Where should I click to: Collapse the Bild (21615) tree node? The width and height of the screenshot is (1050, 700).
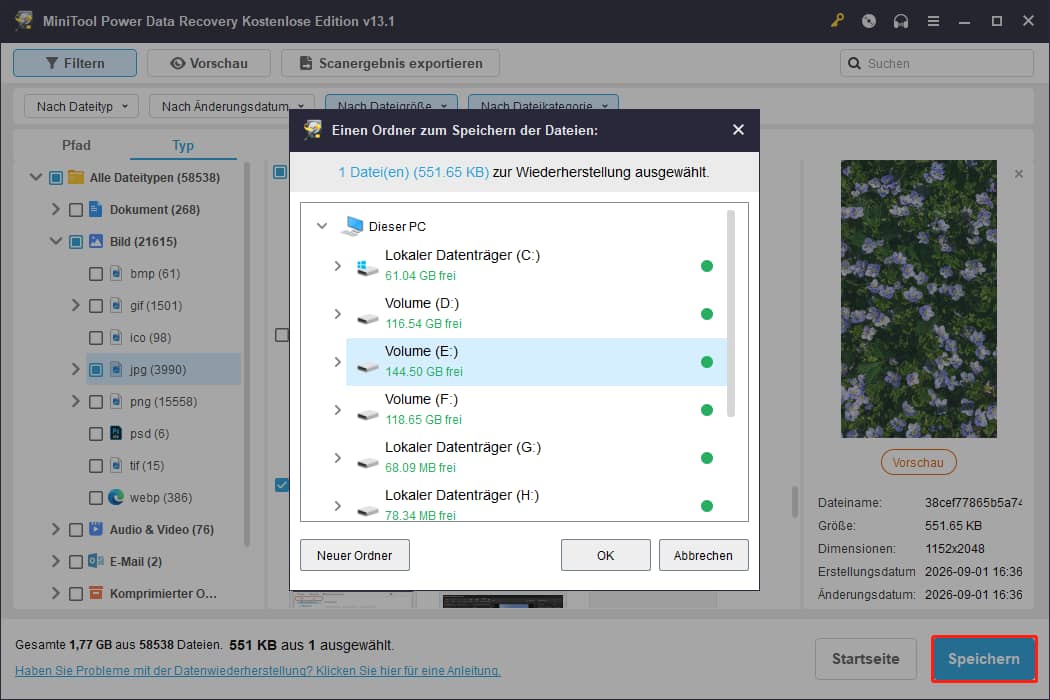coord(56,241)
